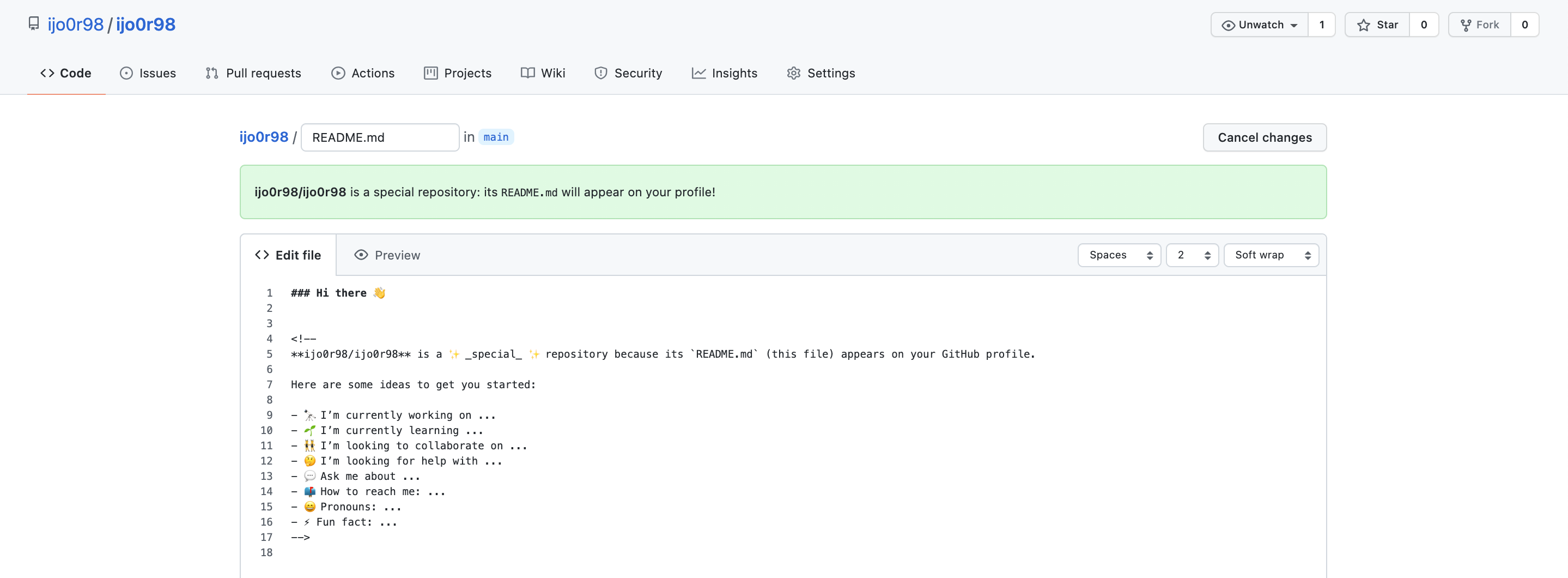Click the Preview eye icon
The height and width of the screenshot is (578, 1568).
pos(361,255)
